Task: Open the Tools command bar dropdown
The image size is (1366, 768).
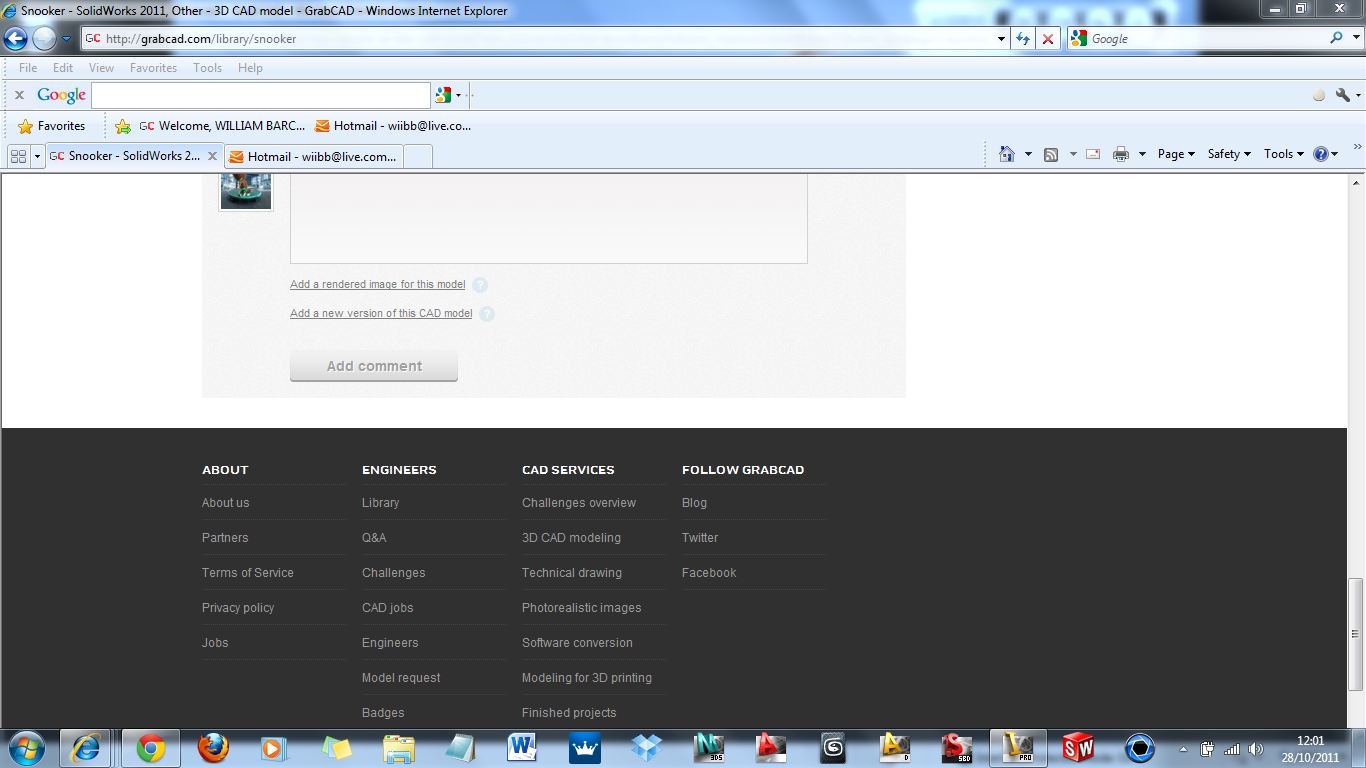Action: point(1284,154)
